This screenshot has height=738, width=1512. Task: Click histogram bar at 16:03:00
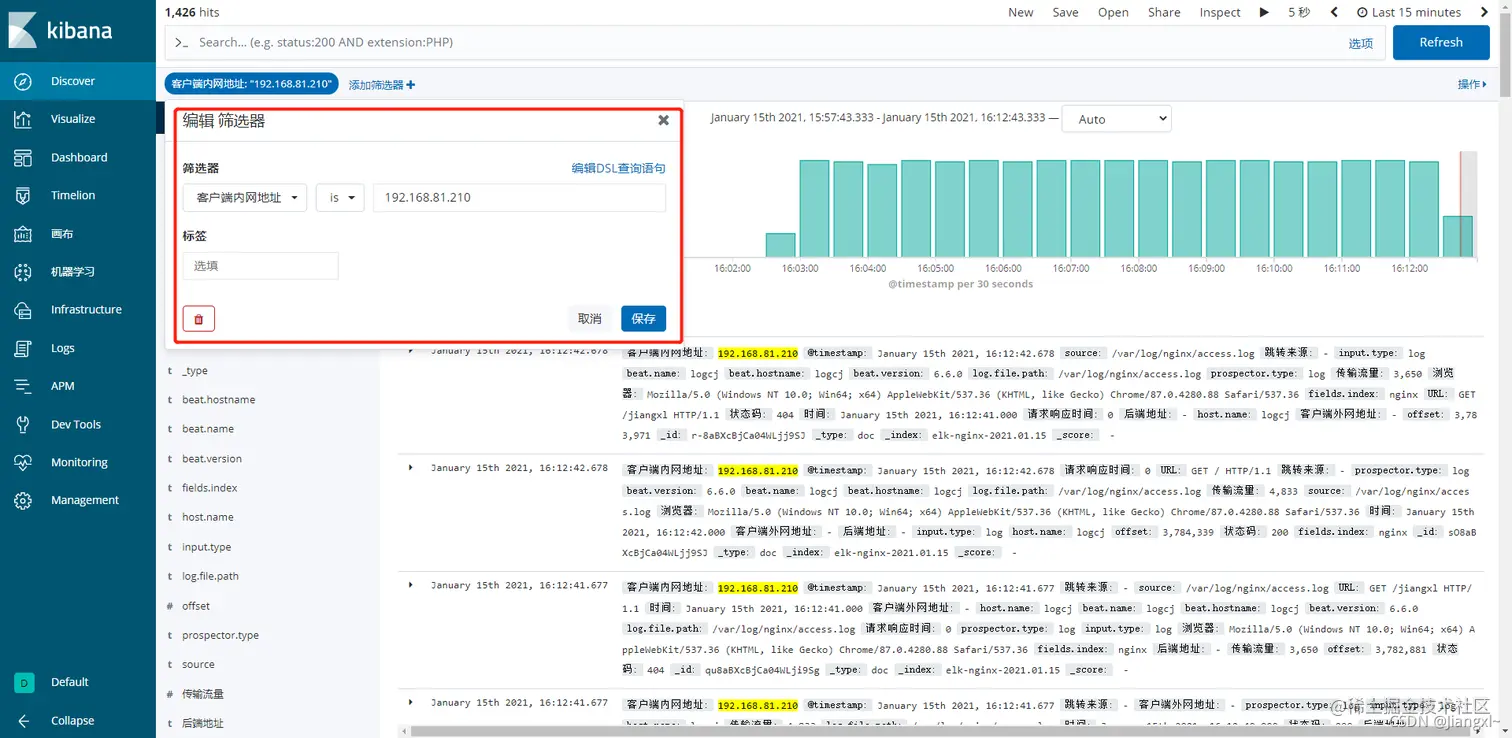(814, 208)
